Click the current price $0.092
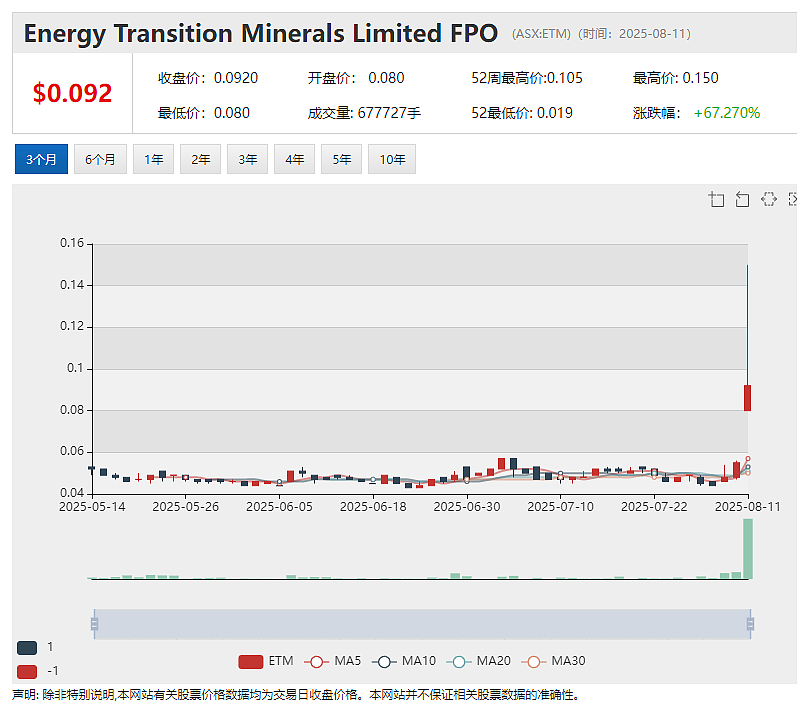This screenshot has height=711, width=809. point(72,93)
